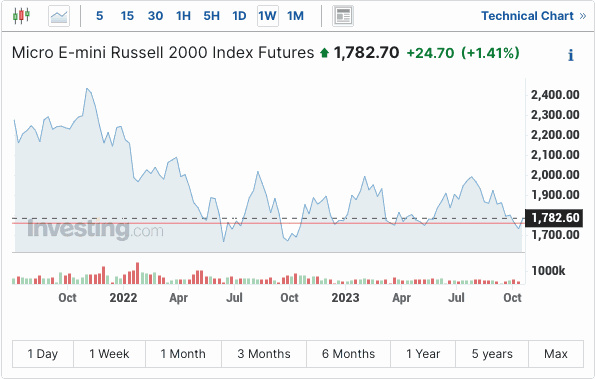Open the news overlay icon
This screenshot has width=595, height=379.
(x=343, y=16)
